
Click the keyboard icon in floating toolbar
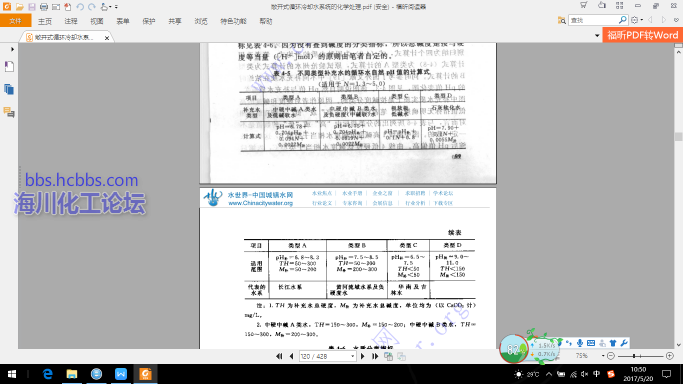click(591, 343)
